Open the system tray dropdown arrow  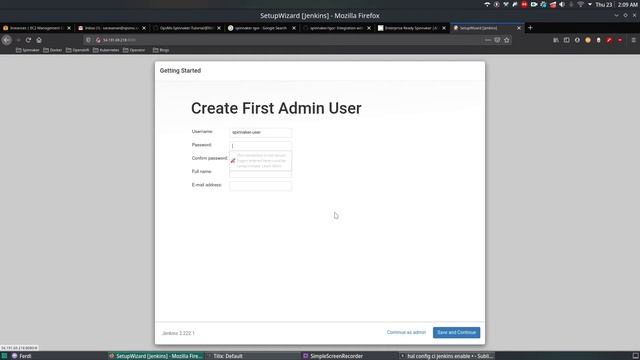click(590, 4)
